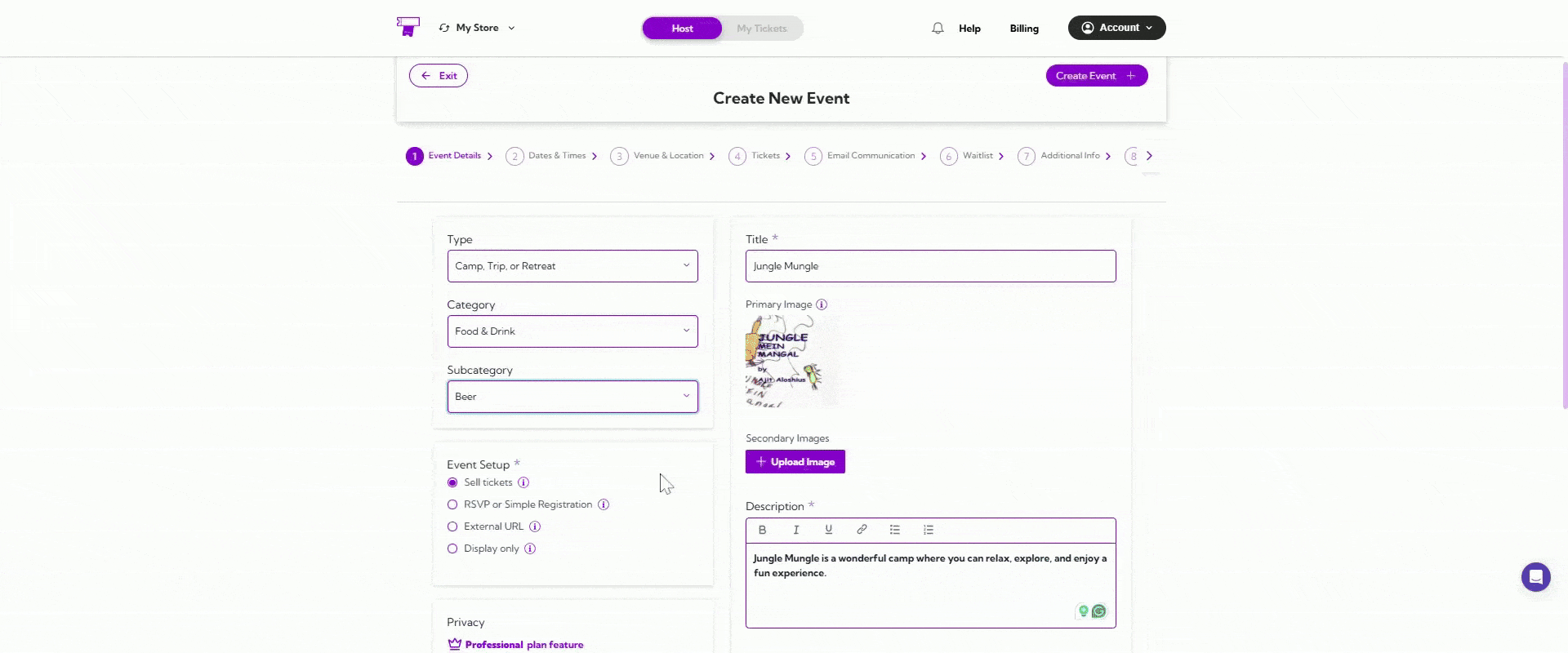This screenshot has height=653, width=1568.
Task: Open the Billing link
Action: (1024, 29)
